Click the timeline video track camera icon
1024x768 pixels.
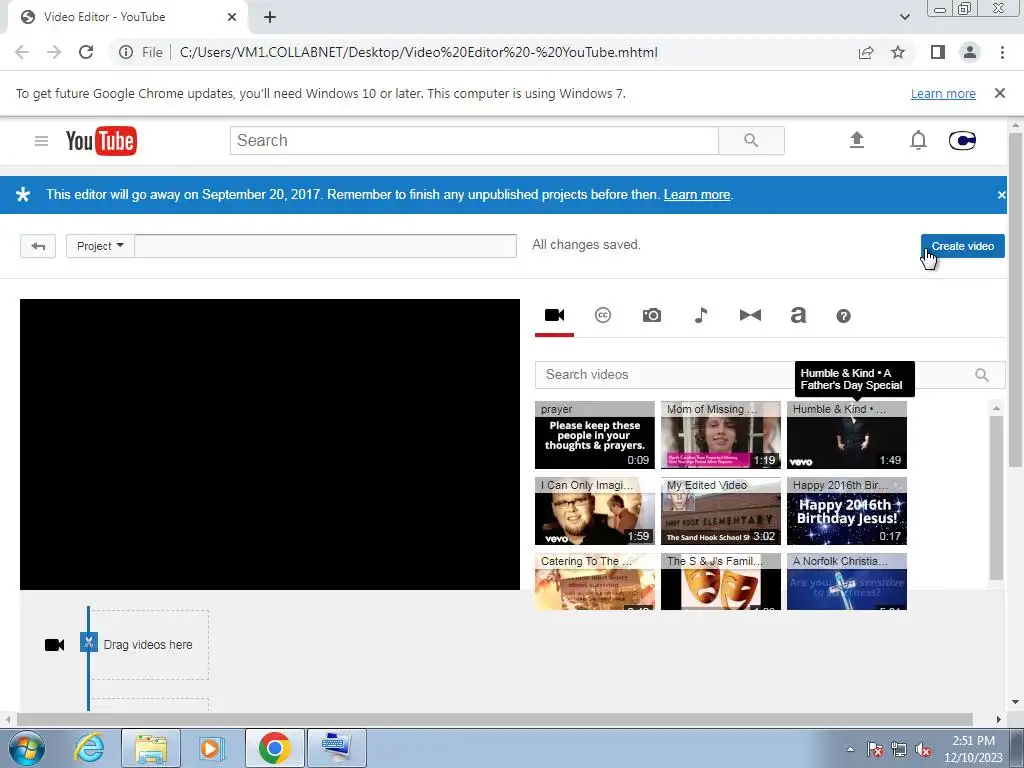[x=54, y=645]
